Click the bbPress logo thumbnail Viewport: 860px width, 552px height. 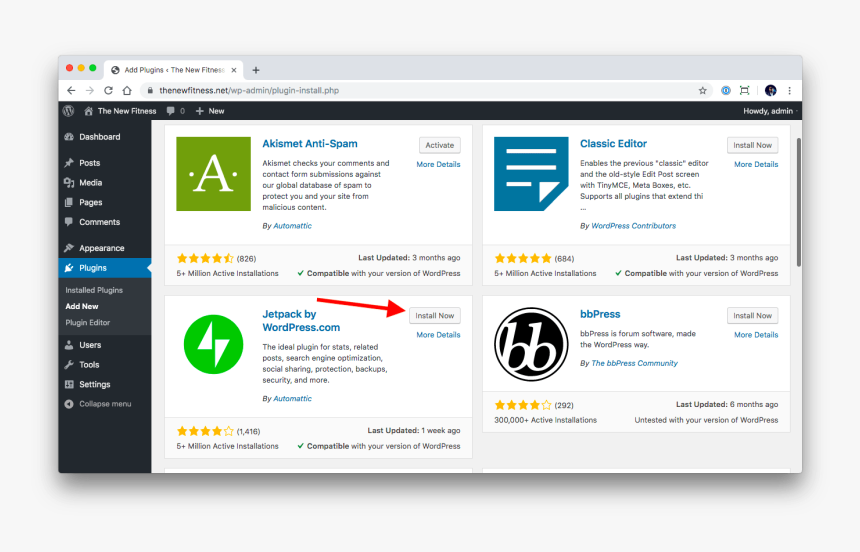tap(531, 345)
